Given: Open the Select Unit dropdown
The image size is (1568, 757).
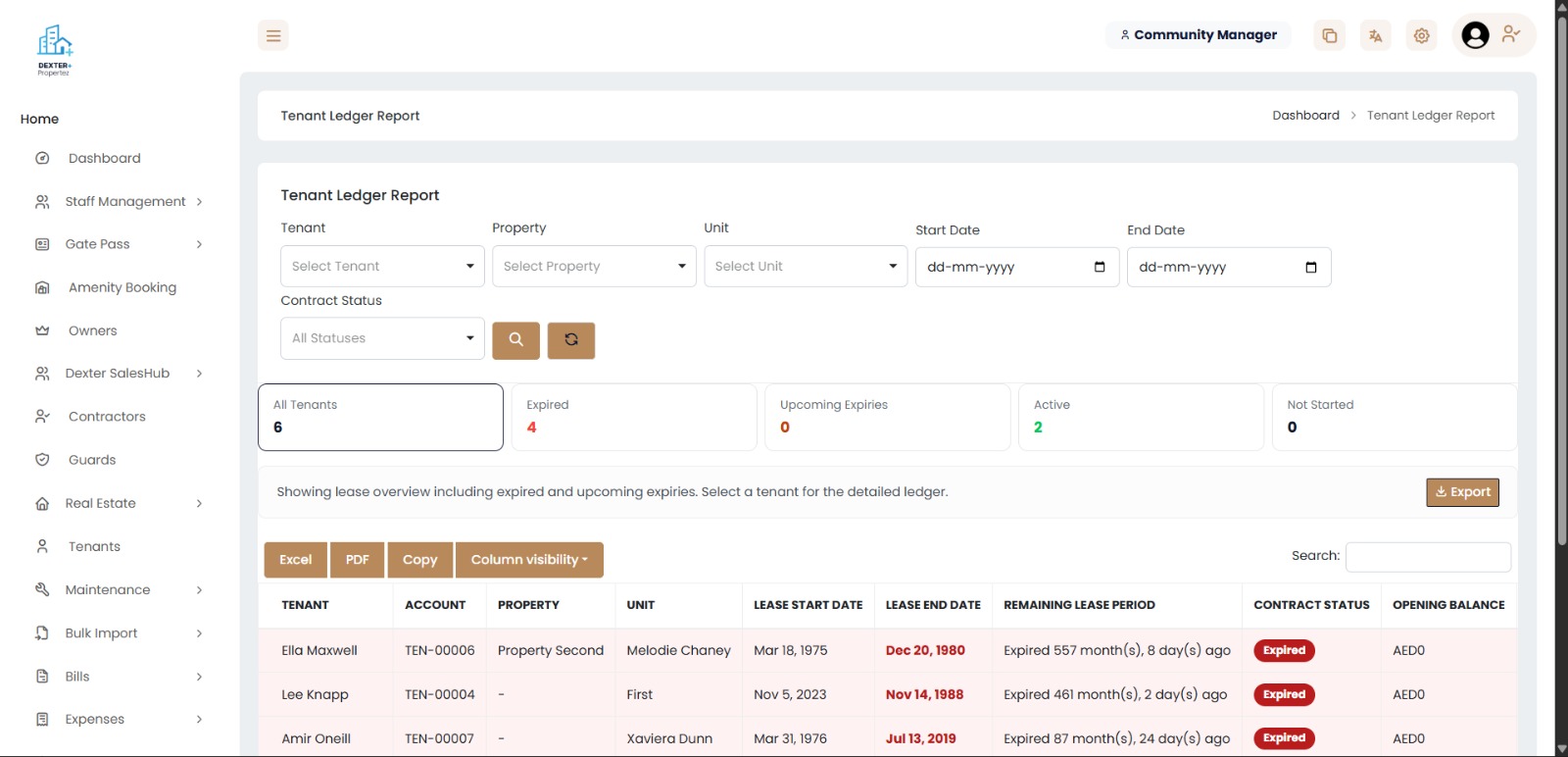Looking at the screenshot, I should pyautogui.click(x=806, y=267).
